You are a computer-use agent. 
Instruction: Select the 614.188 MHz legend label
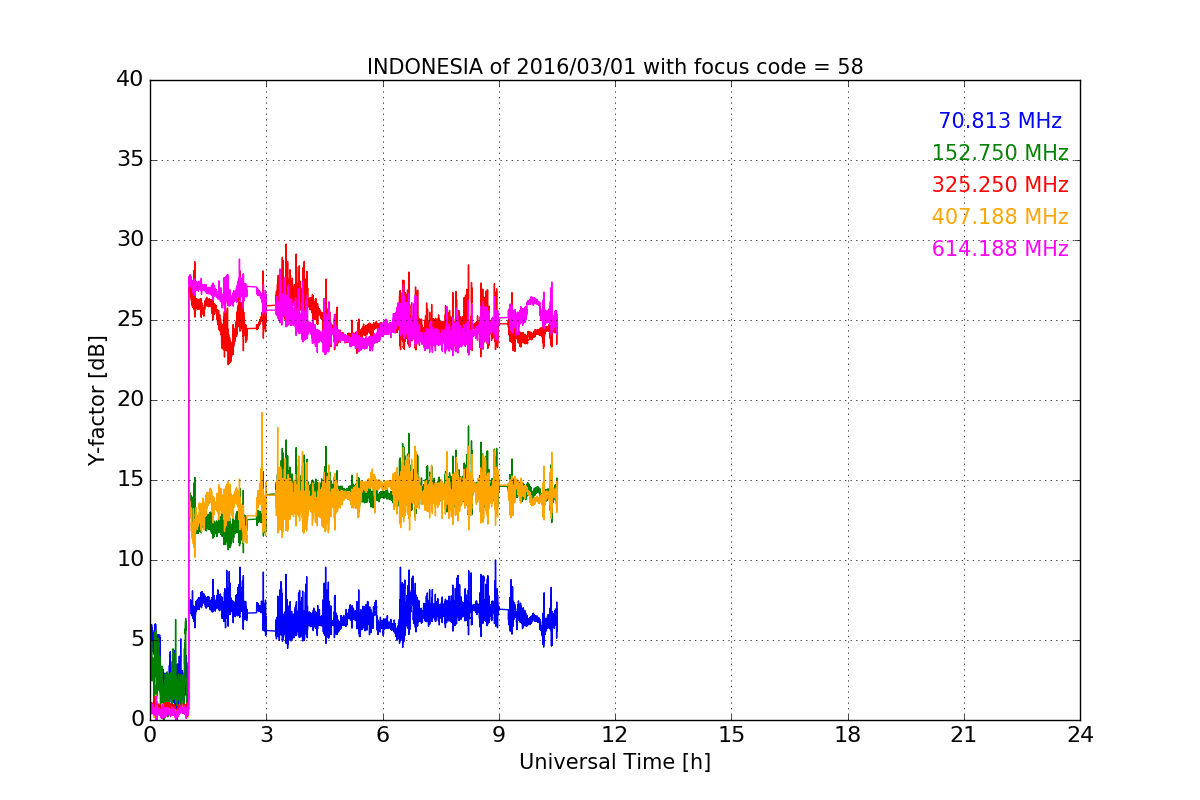pyautogui.click(x=1000, y=249)
